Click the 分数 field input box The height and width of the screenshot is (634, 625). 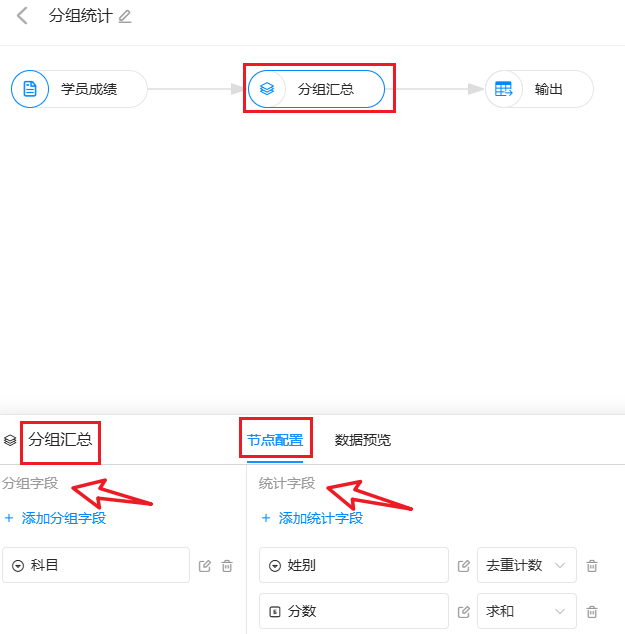353,612
